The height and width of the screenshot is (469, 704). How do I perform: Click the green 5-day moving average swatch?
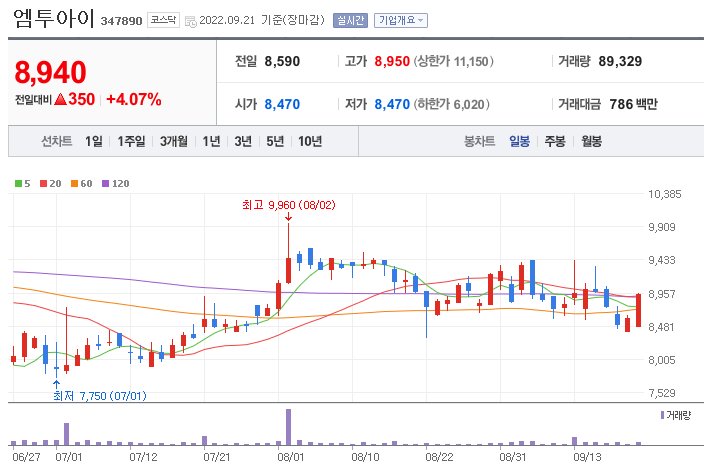click(18, 184)
